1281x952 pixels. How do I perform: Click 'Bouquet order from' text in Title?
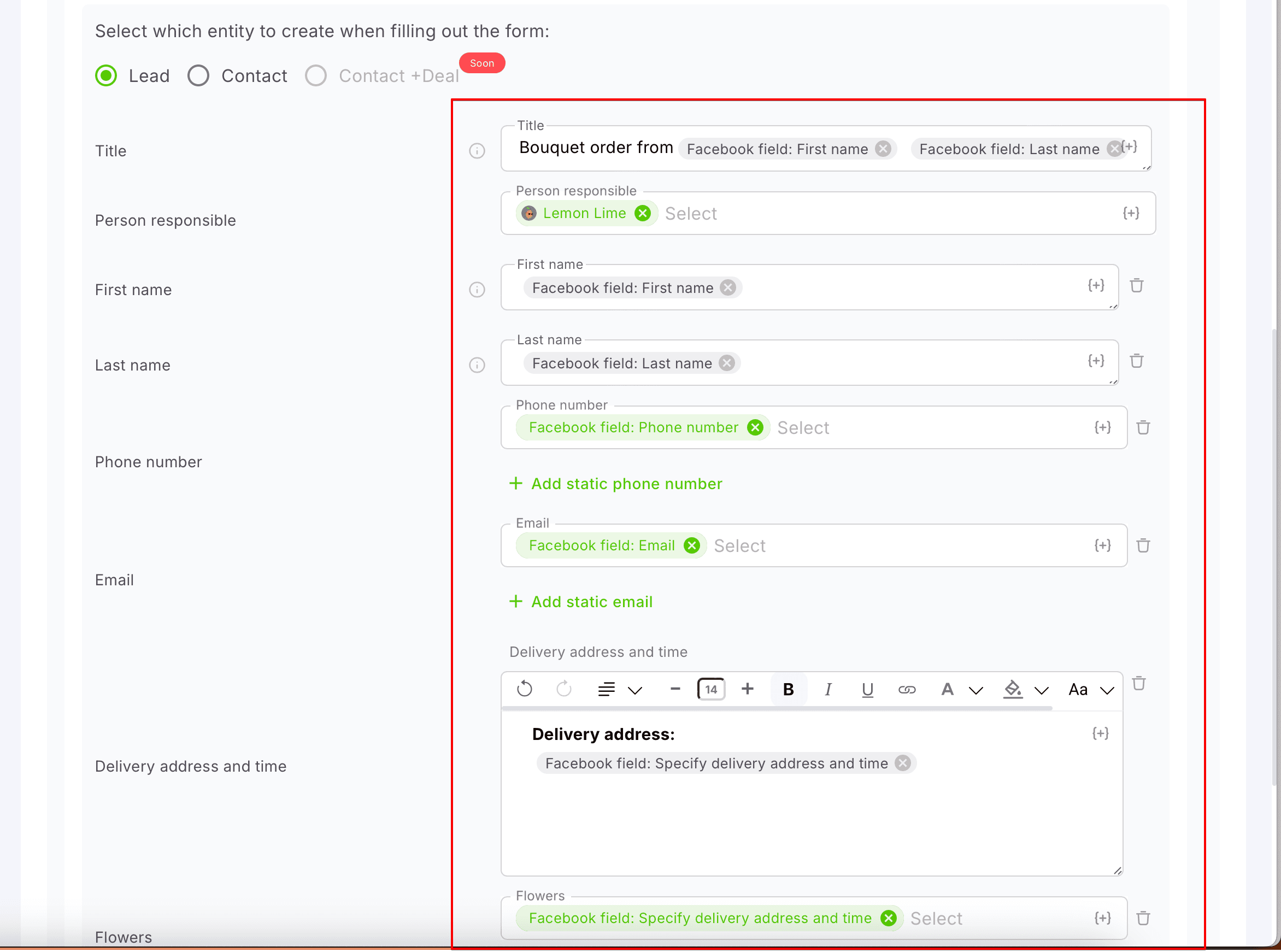tap(596, 148)
